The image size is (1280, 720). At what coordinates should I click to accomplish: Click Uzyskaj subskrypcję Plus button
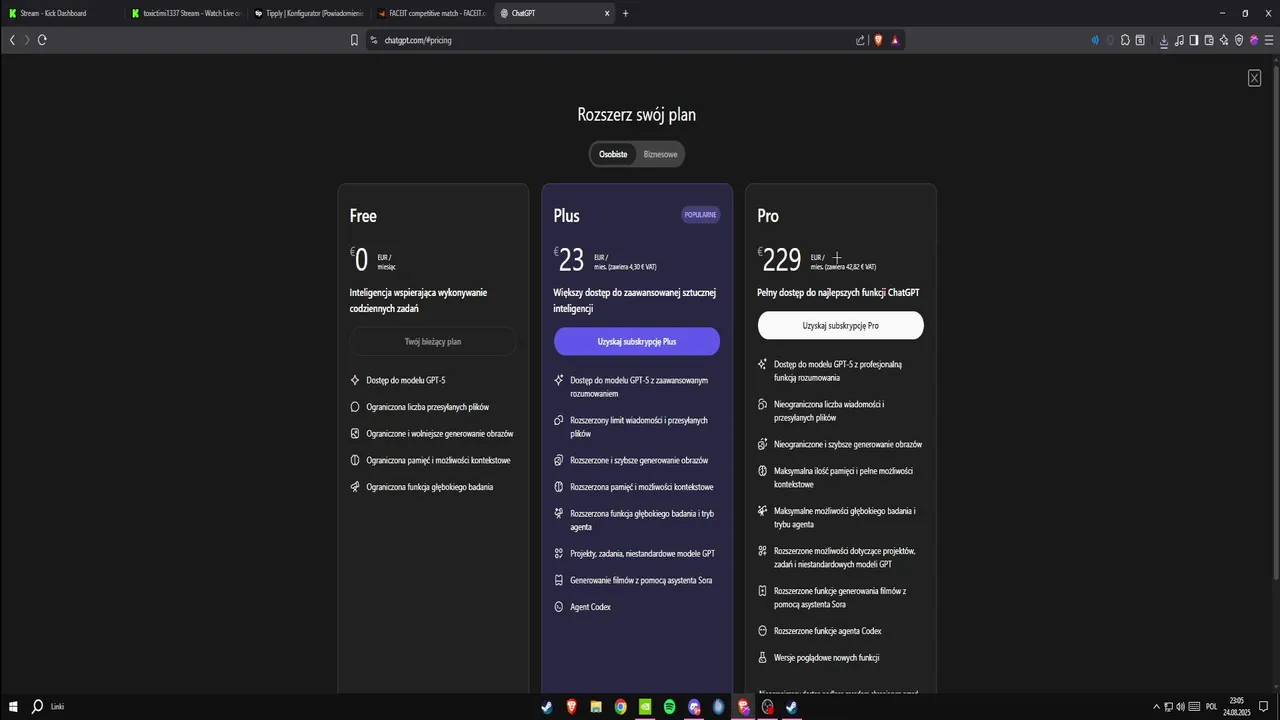(x=637, y=341)
